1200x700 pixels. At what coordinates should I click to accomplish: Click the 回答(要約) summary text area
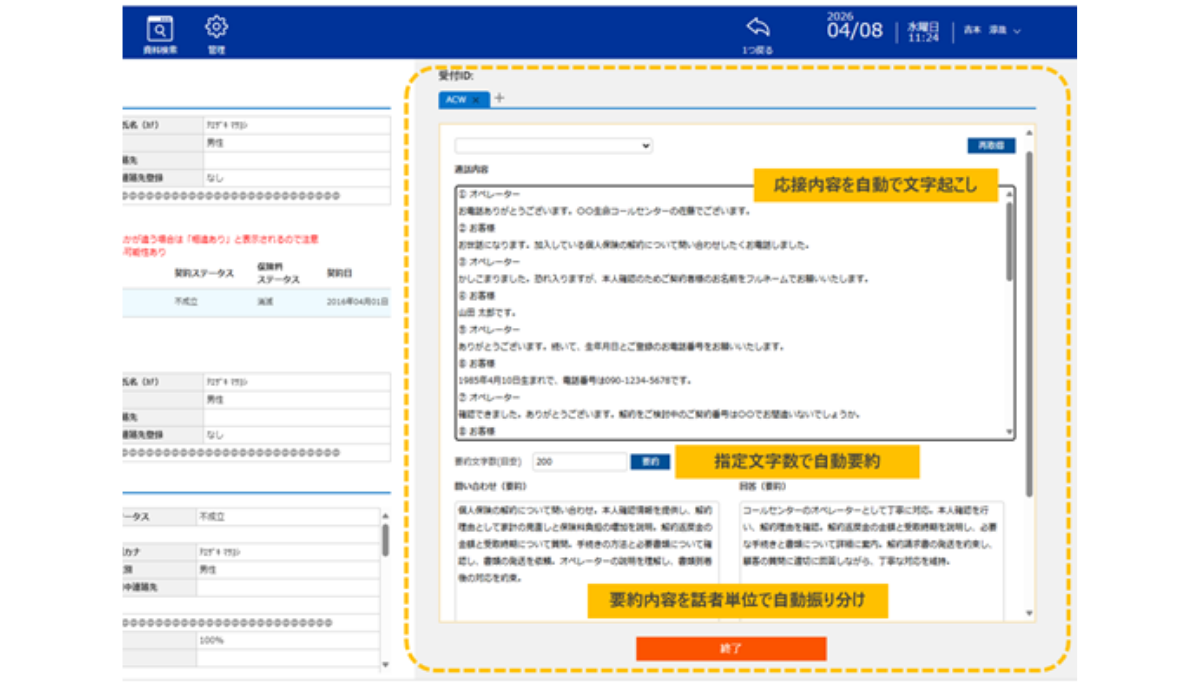coord(872,560)
